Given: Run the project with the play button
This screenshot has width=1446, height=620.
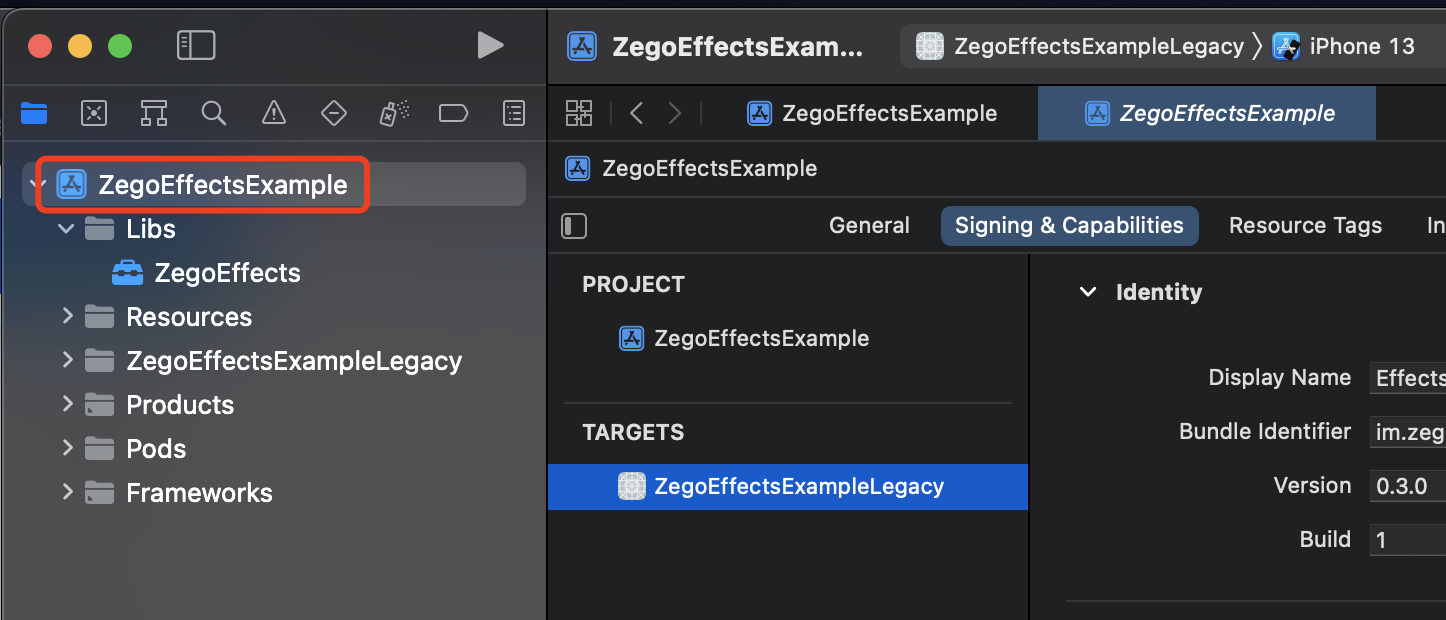Looking at the screenshot, I should [x=490, y=45].
